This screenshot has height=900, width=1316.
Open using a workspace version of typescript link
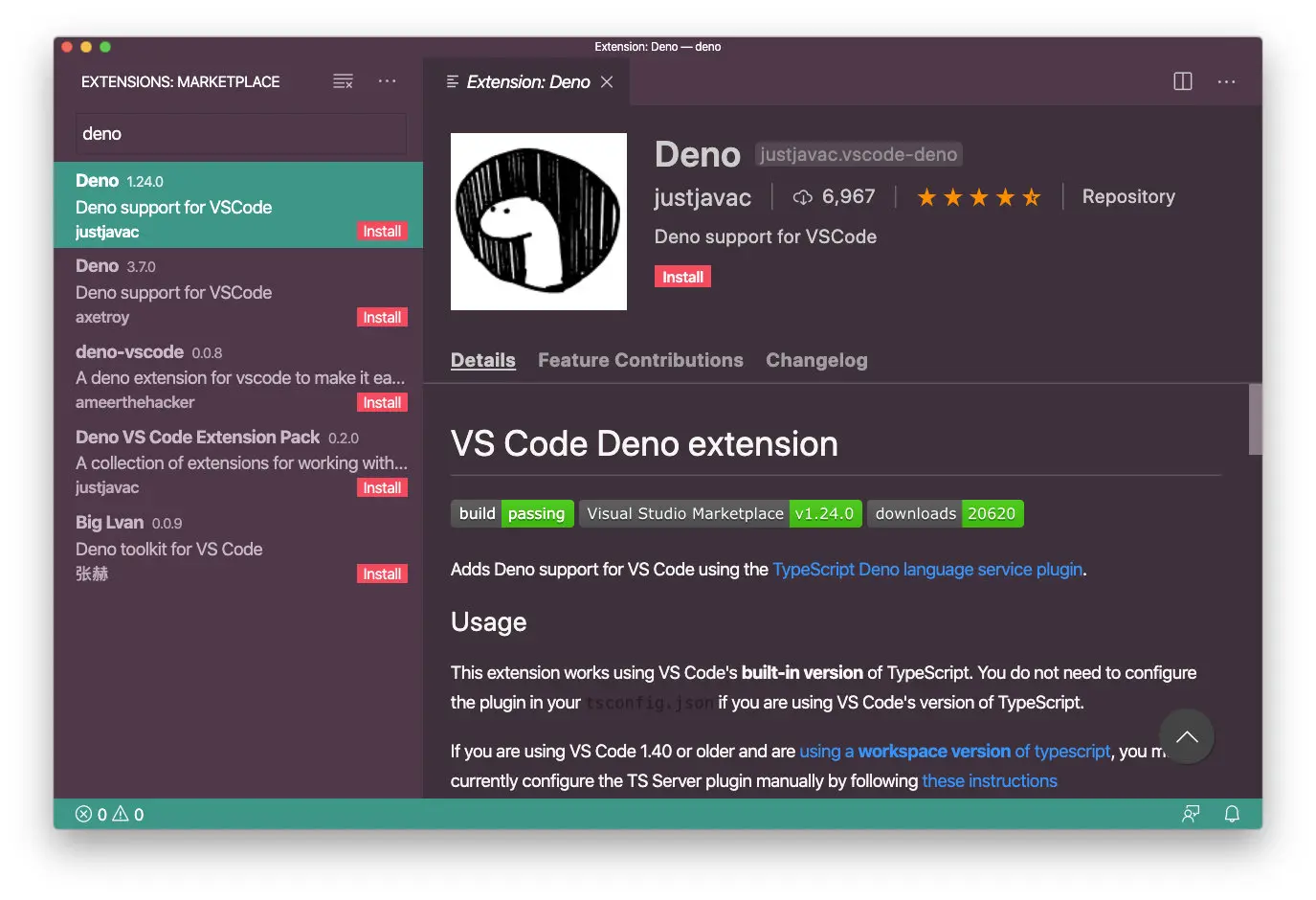click(x=955, y=751)
